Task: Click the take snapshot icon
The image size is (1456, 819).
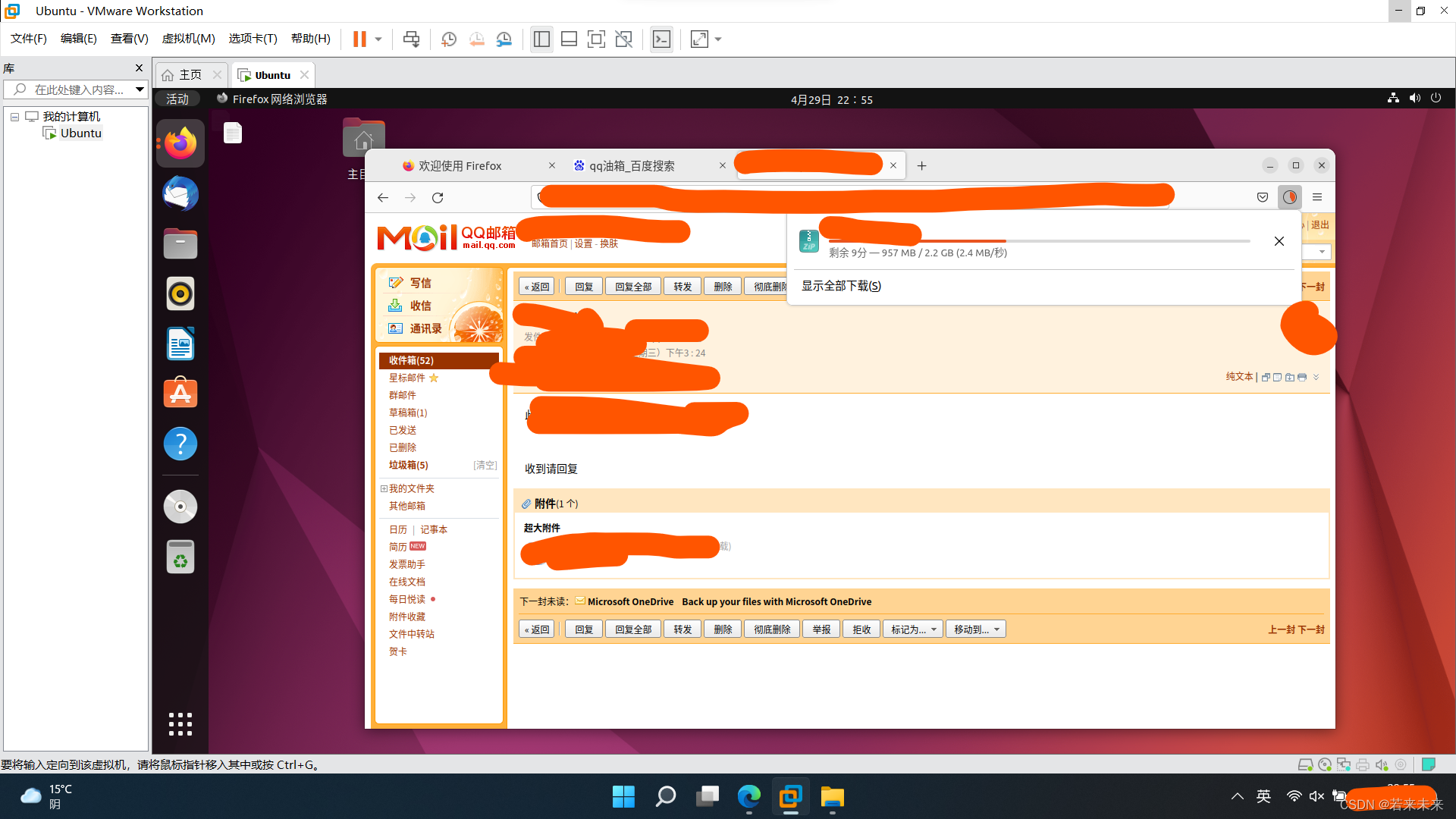Action: click(449, 39)
